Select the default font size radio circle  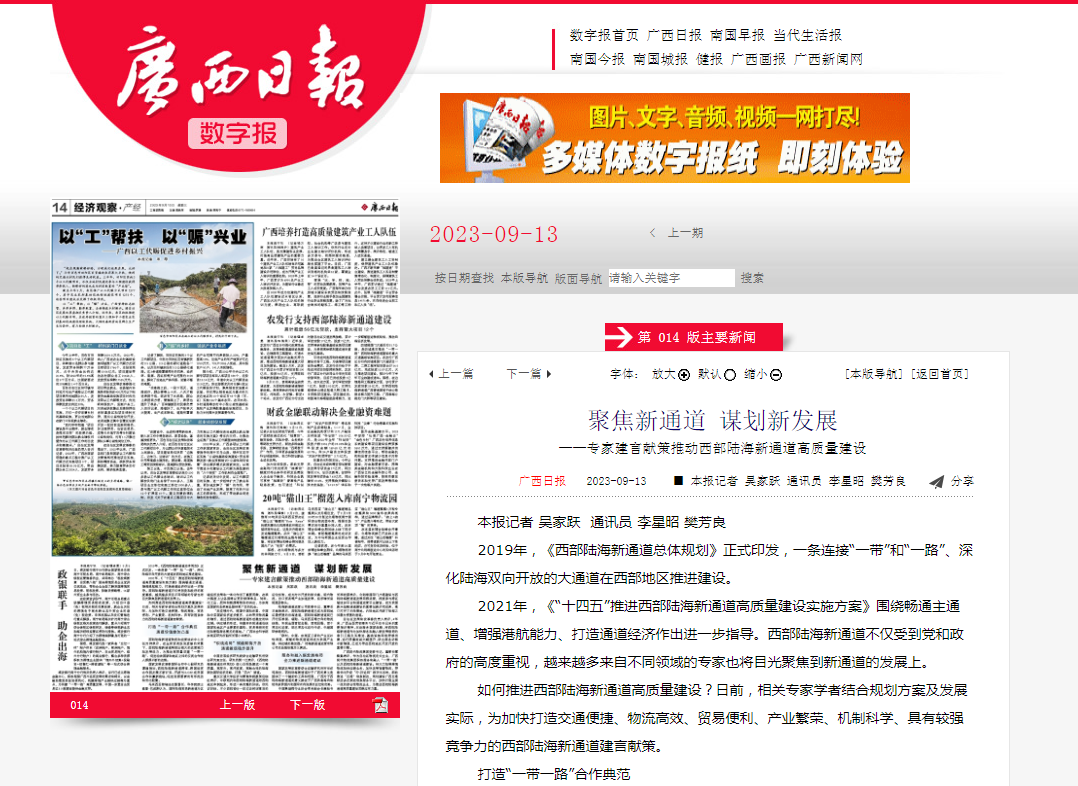click(x=730, y=375)
